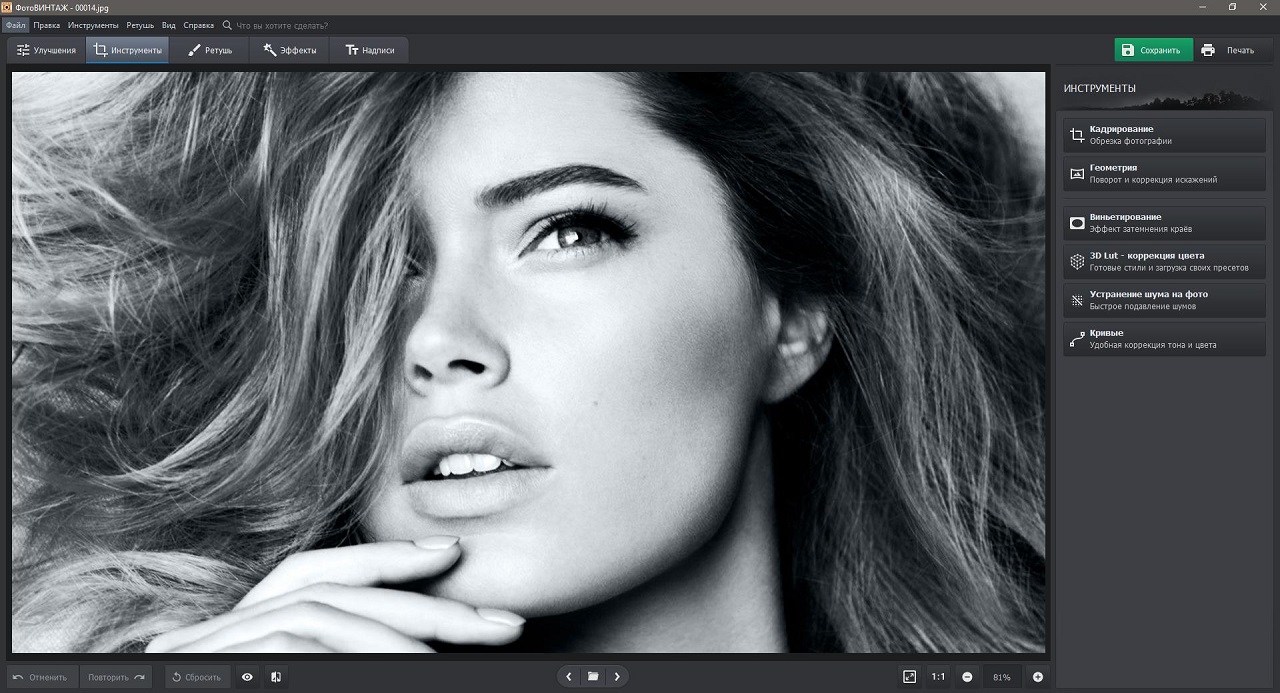Open the folder browse icon
The width and height of the screenshot is (1280, 693).
[x=593, y=677]
